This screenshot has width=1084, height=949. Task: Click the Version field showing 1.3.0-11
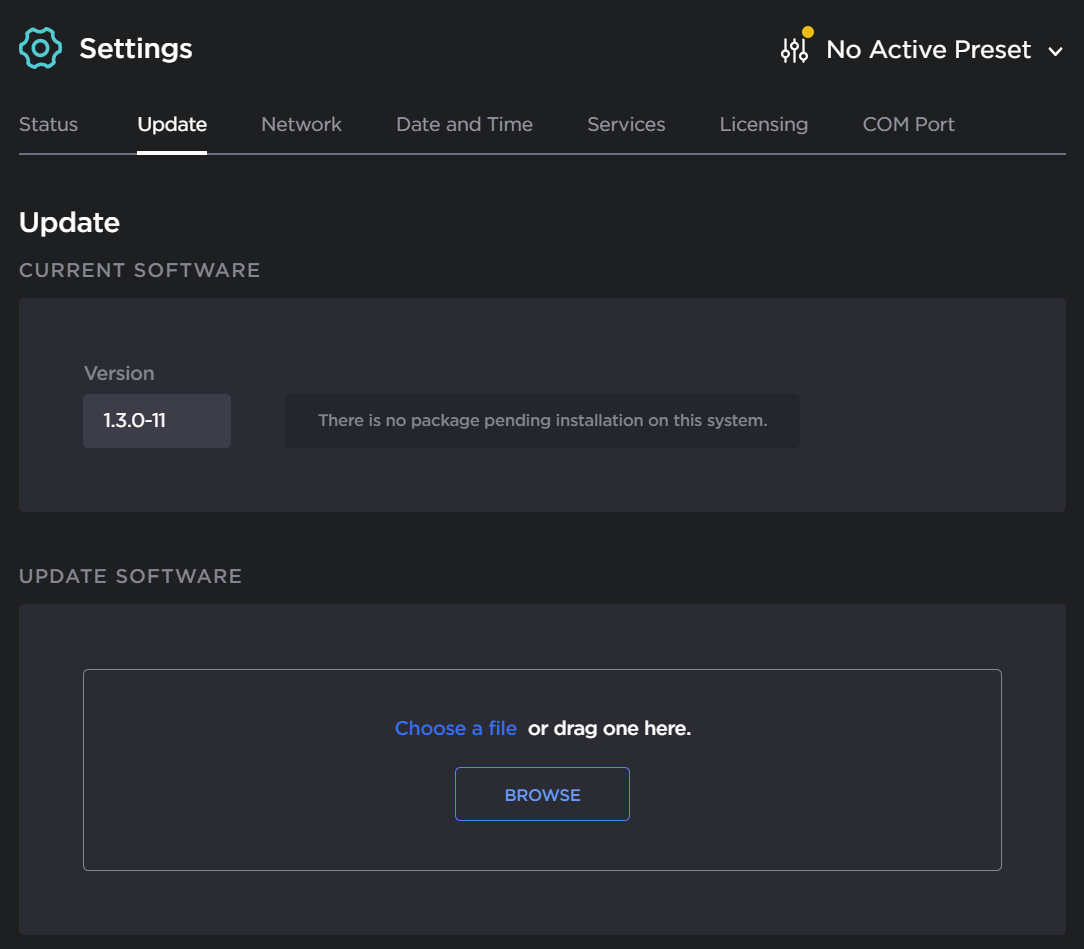click(157, 421)
